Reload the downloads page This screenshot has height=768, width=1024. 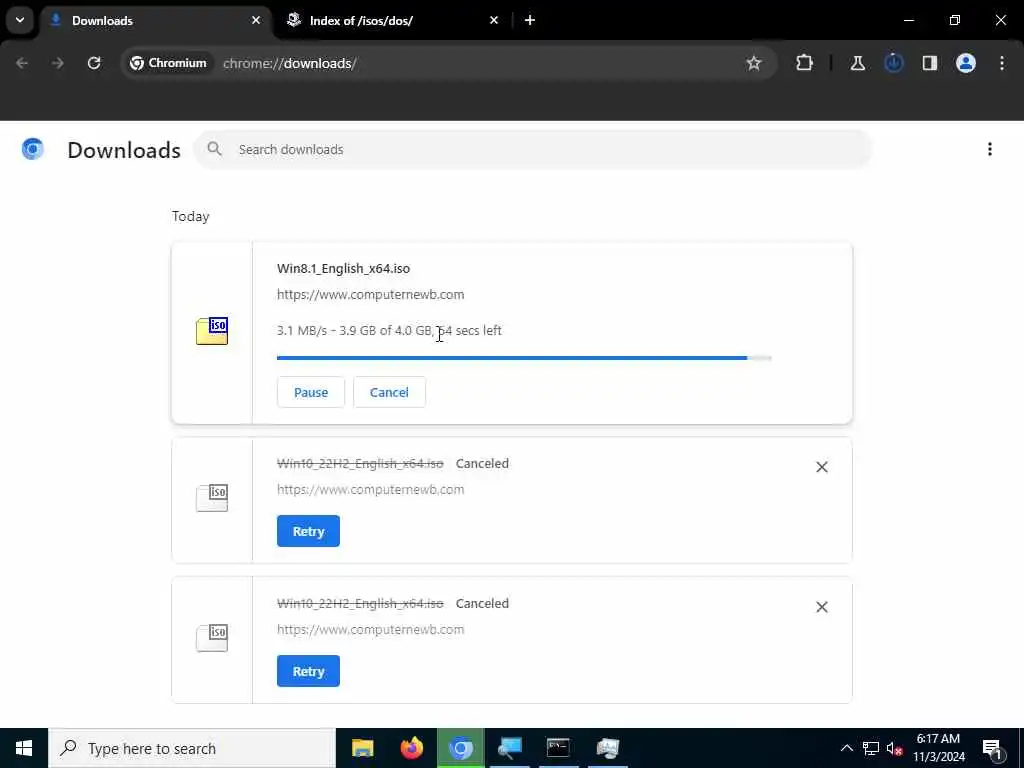pos(94,63)
